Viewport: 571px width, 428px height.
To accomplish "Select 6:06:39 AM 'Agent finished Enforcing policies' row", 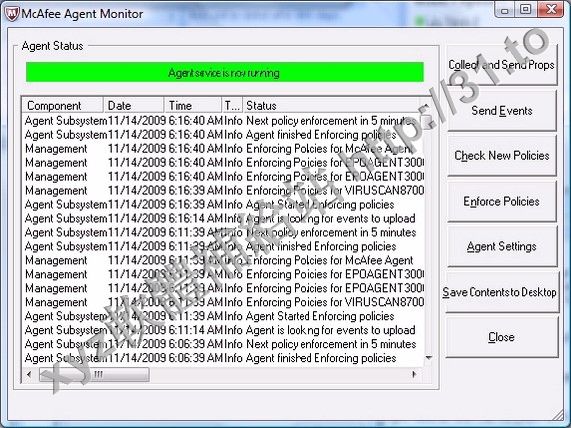I will point(224,358).
